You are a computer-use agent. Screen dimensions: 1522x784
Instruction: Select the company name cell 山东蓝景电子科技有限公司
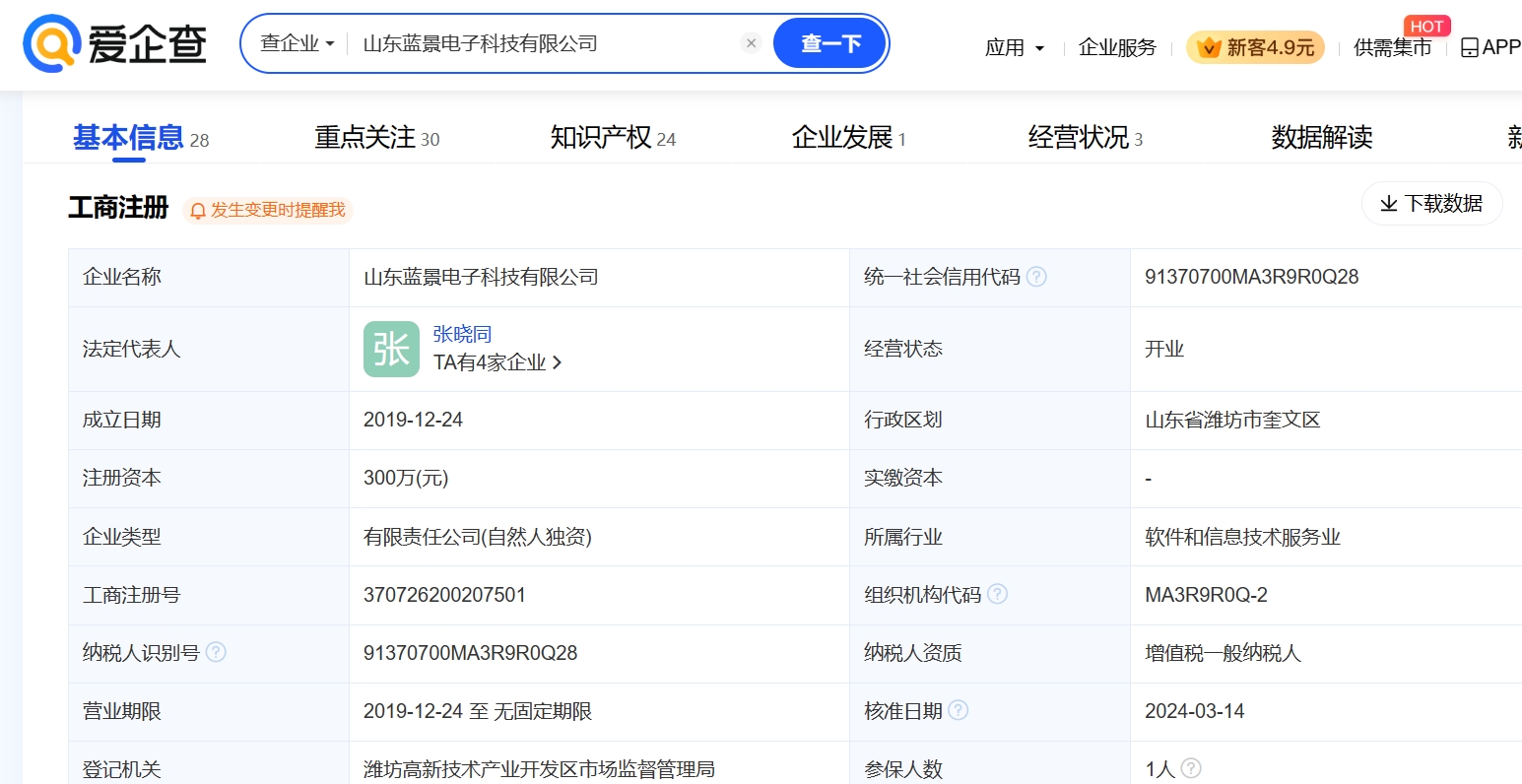(x=481, y=278)
